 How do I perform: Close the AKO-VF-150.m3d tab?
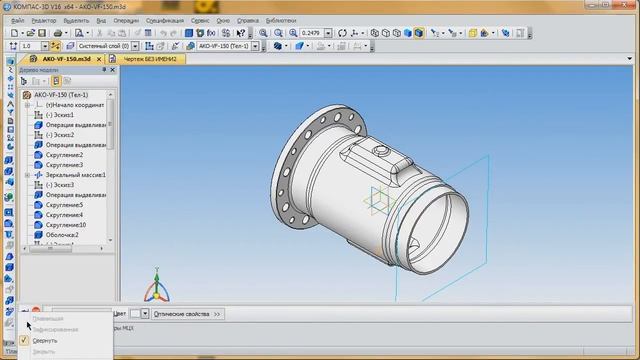click(99, 59)
